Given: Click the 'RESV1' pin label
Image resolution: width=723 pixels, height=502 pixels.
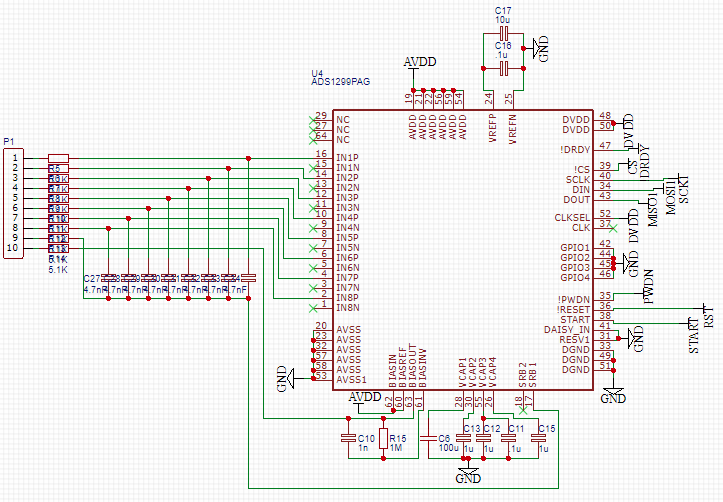Looking at the screenshot, I should coord(575,340).
